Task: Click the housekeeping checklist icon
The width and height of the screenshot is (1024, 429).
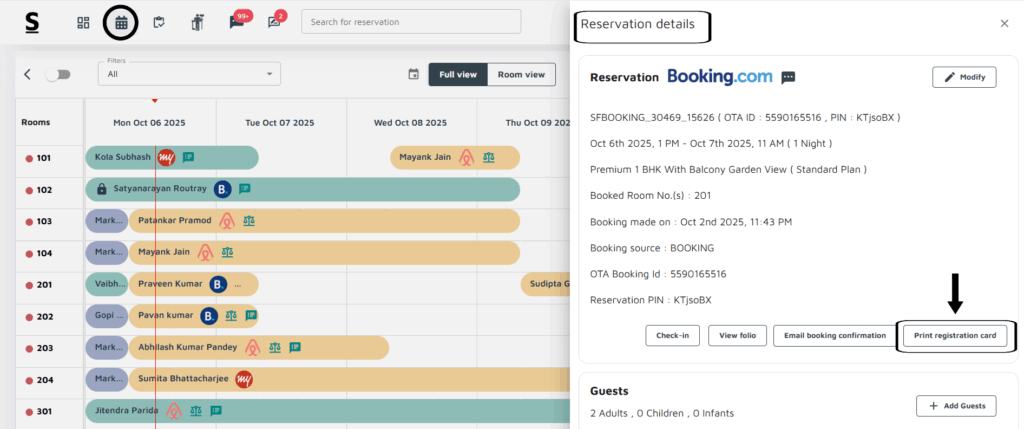Action: tap(158, 22)
